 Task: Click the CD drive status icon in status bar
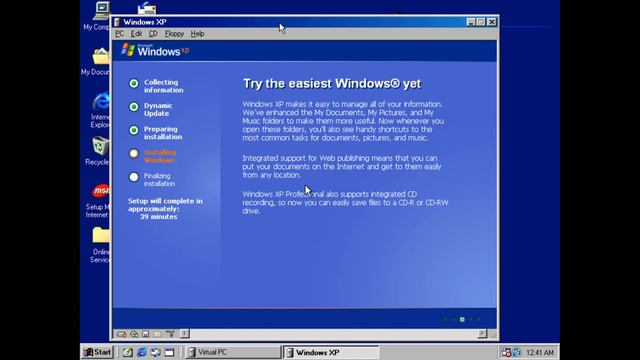[134, 334]
